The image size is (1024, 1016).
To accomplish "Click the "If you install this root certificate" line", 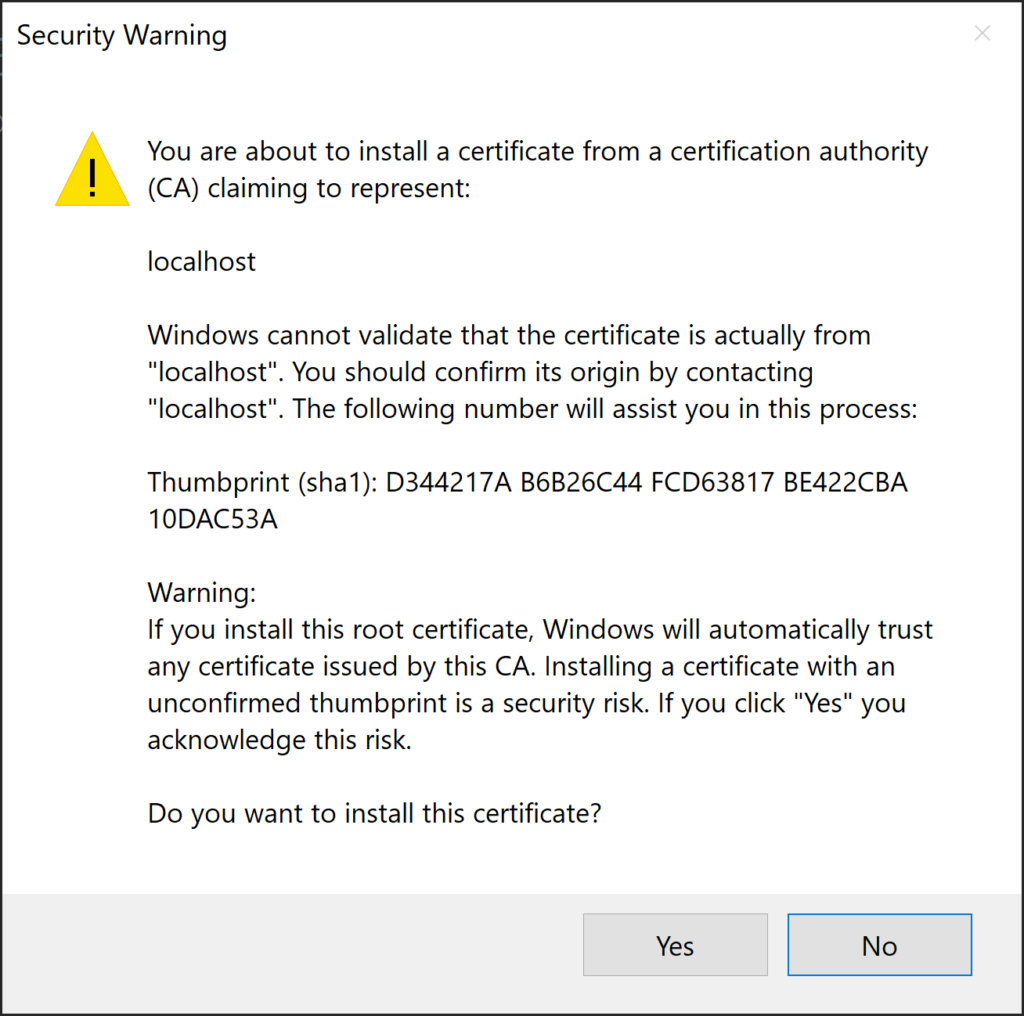I will 540,630.
